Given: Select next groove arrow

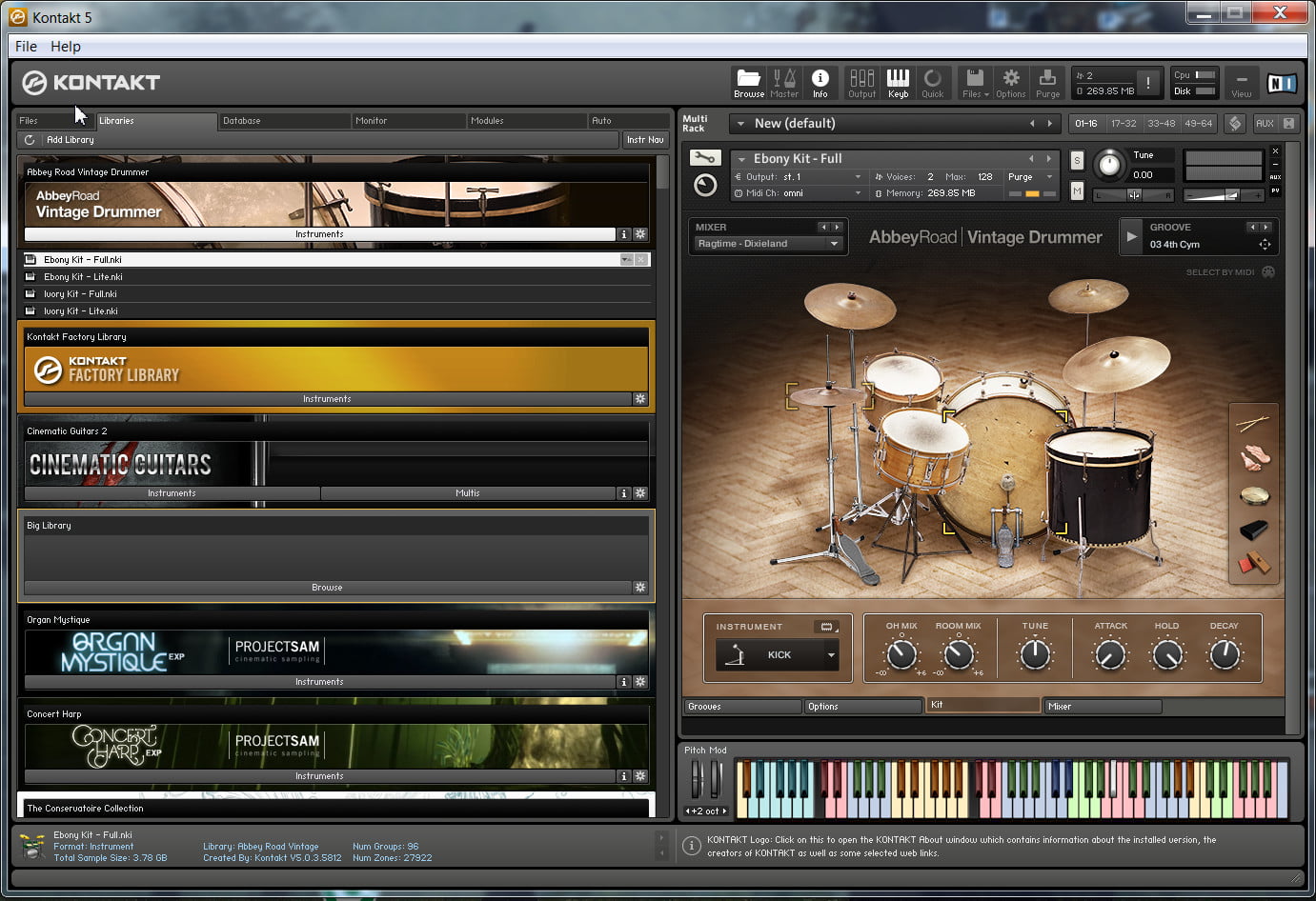Looking at the screenshot, I should 1265,228.
